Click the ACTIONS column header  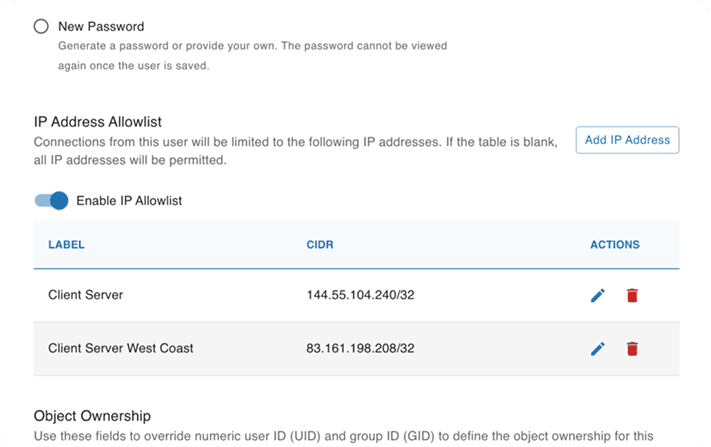614,245
